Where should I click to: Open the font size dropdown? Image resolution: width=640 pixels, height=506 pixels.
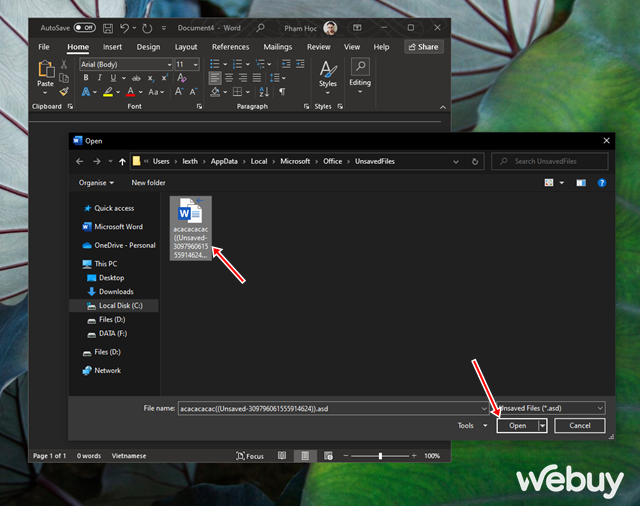tap(194, 64)
